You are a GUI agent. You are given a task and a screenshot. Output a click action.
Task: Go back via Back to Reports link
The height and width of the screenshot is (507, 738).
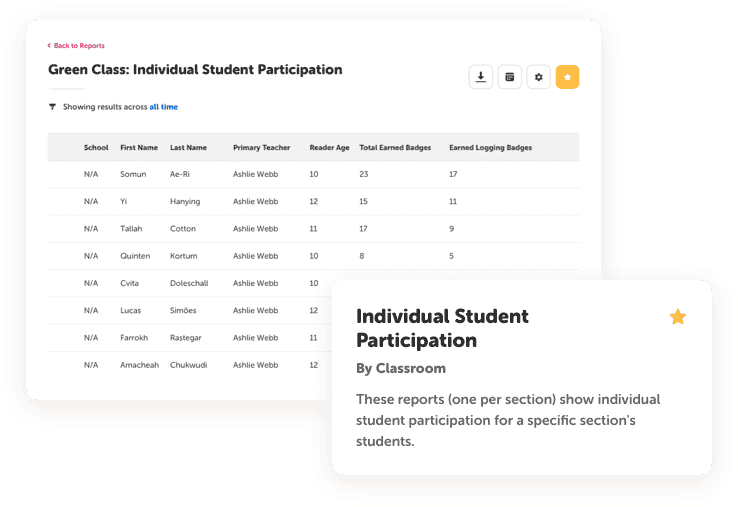[79, 46]
